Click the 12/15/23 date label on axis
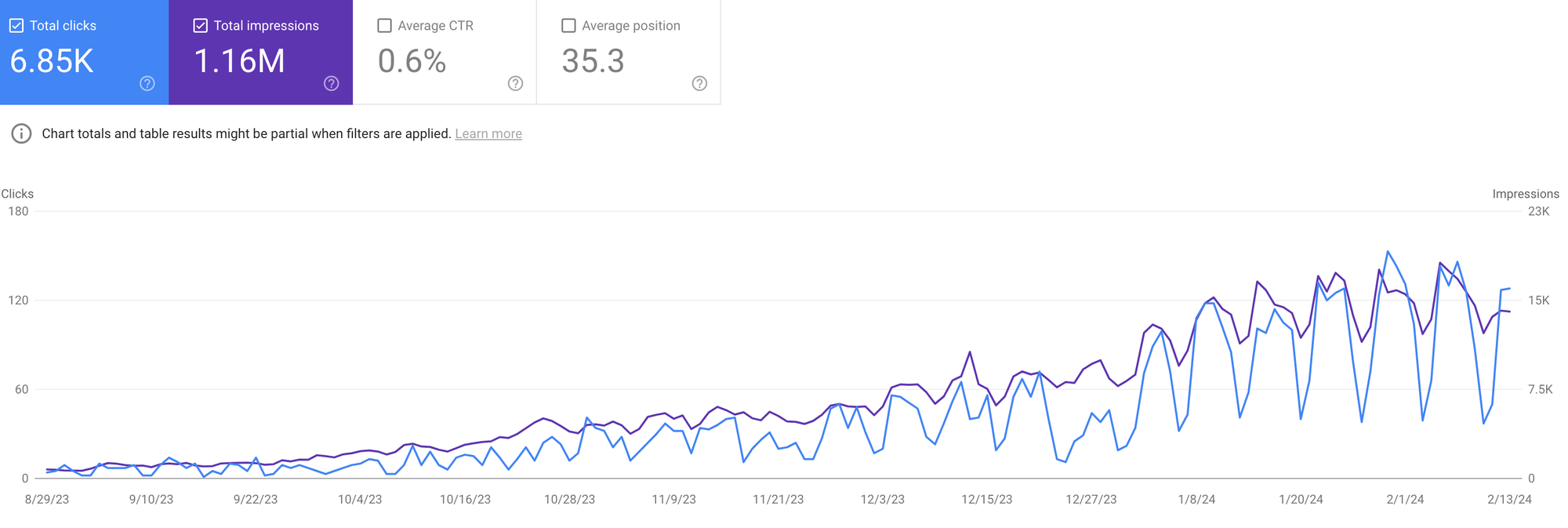This screenshot has width=1568, height=528. [x=987, y=499]
